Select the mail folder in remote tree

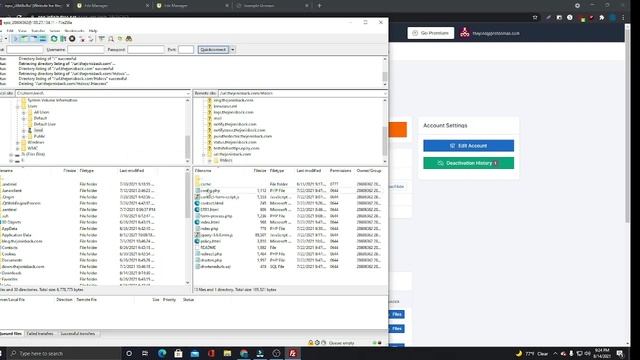pos(218,118)
